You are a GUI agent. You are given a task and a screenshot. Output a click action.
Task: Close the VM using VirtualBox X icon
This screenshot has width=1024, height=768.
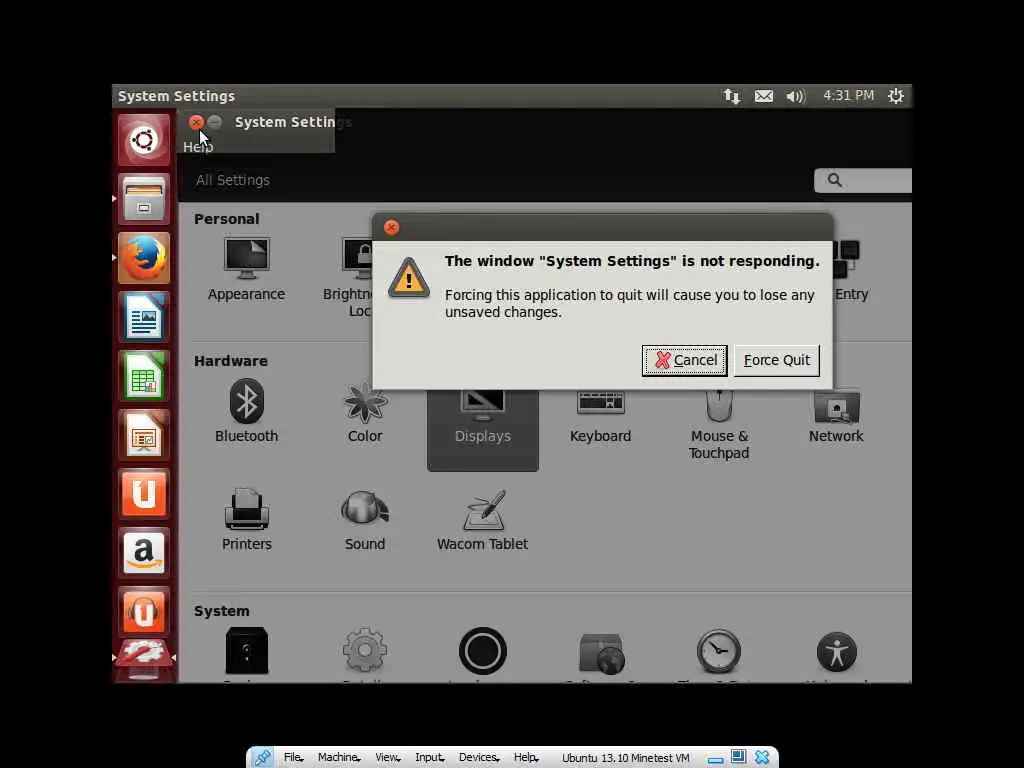pos(762,758)
